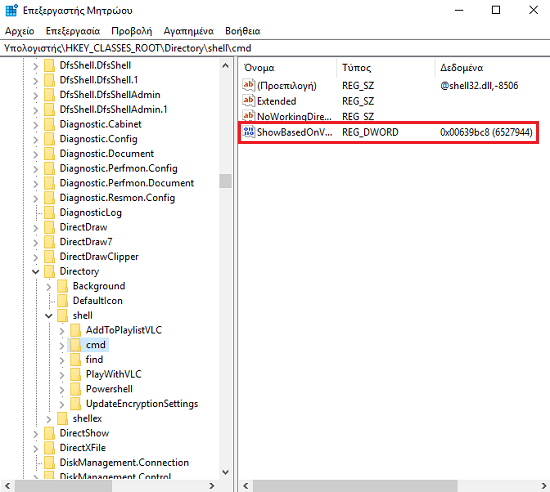Click the cmd folder icon in tree

click(x=75, y=345)
